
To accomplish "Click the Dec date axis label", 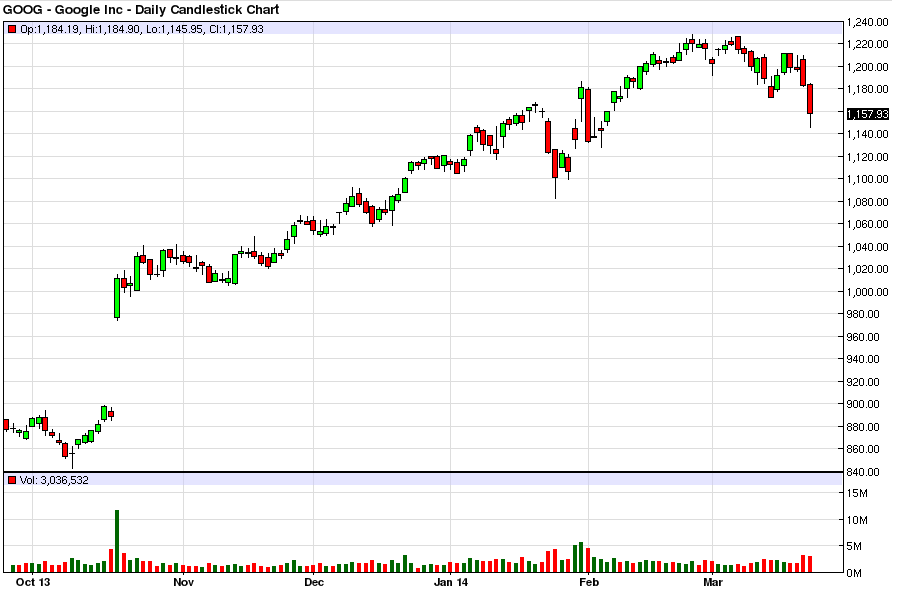I will [314, 582].
